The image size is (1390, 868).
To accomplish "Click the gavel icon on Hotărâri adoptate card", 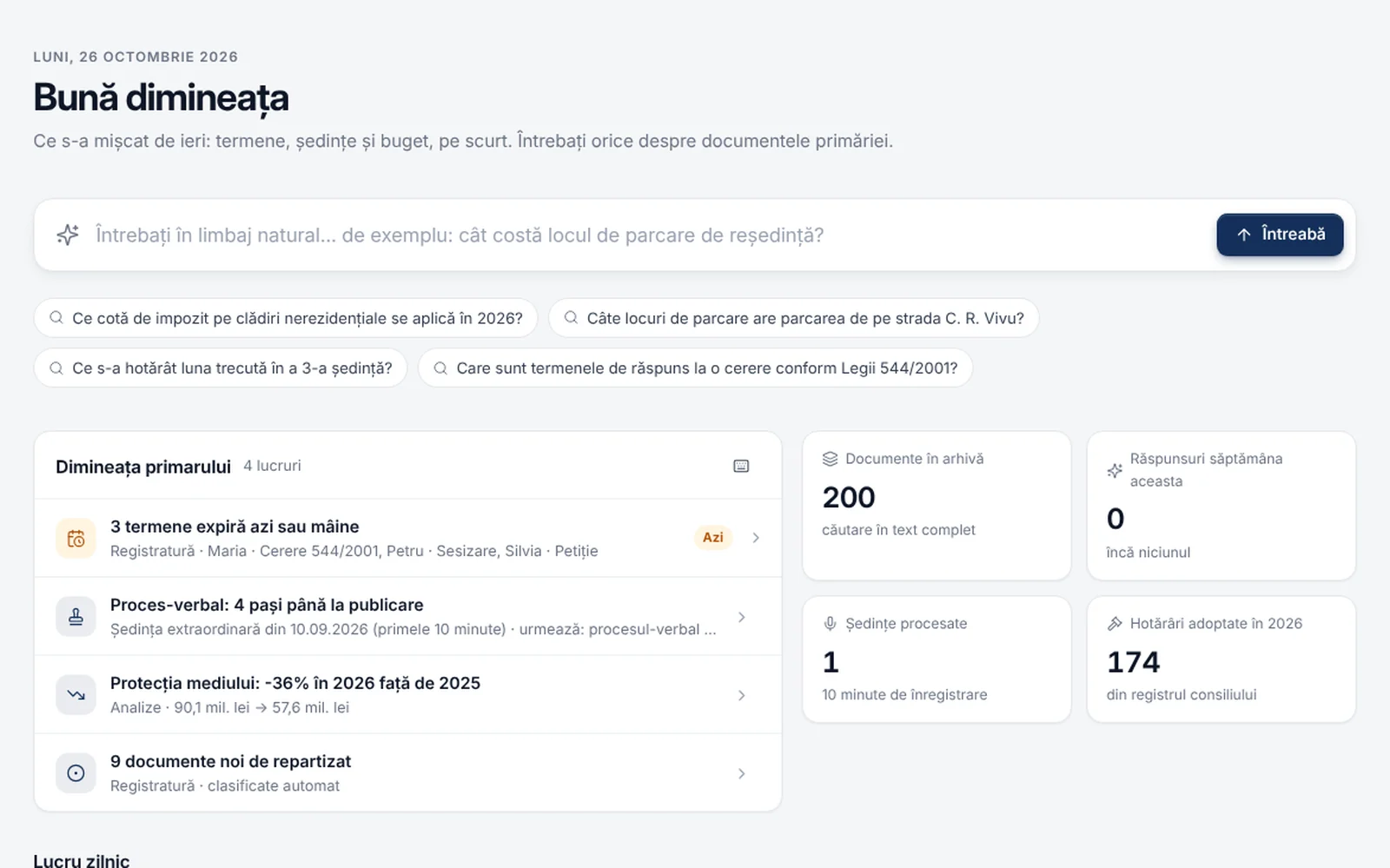I will point(1115,624).
